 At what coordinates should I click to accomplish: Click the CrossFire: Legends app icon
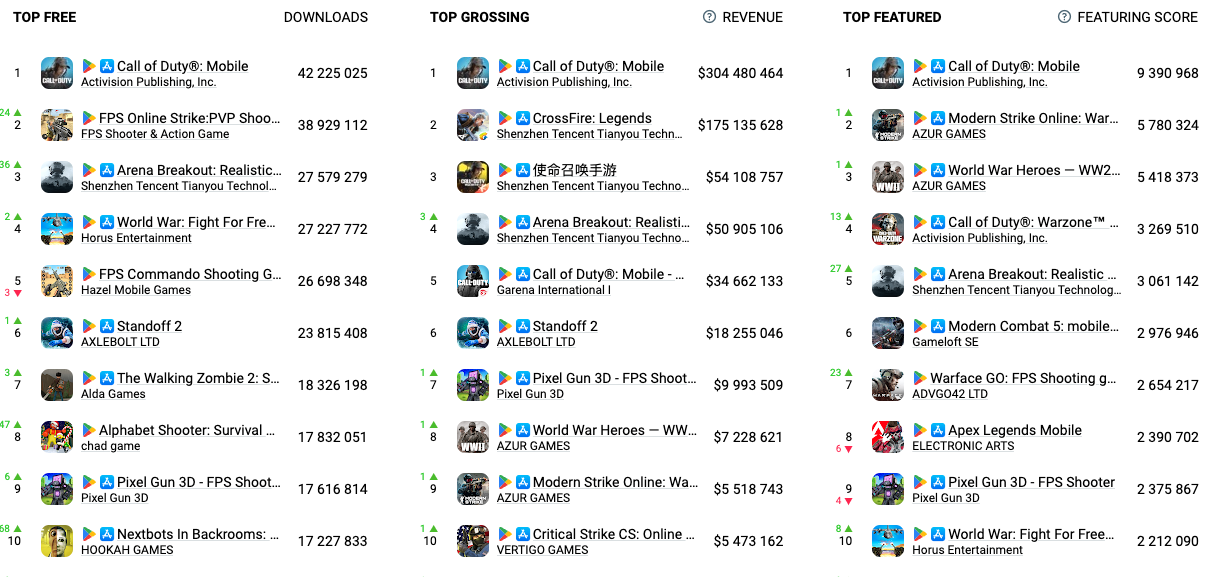[x=473, y=125]
